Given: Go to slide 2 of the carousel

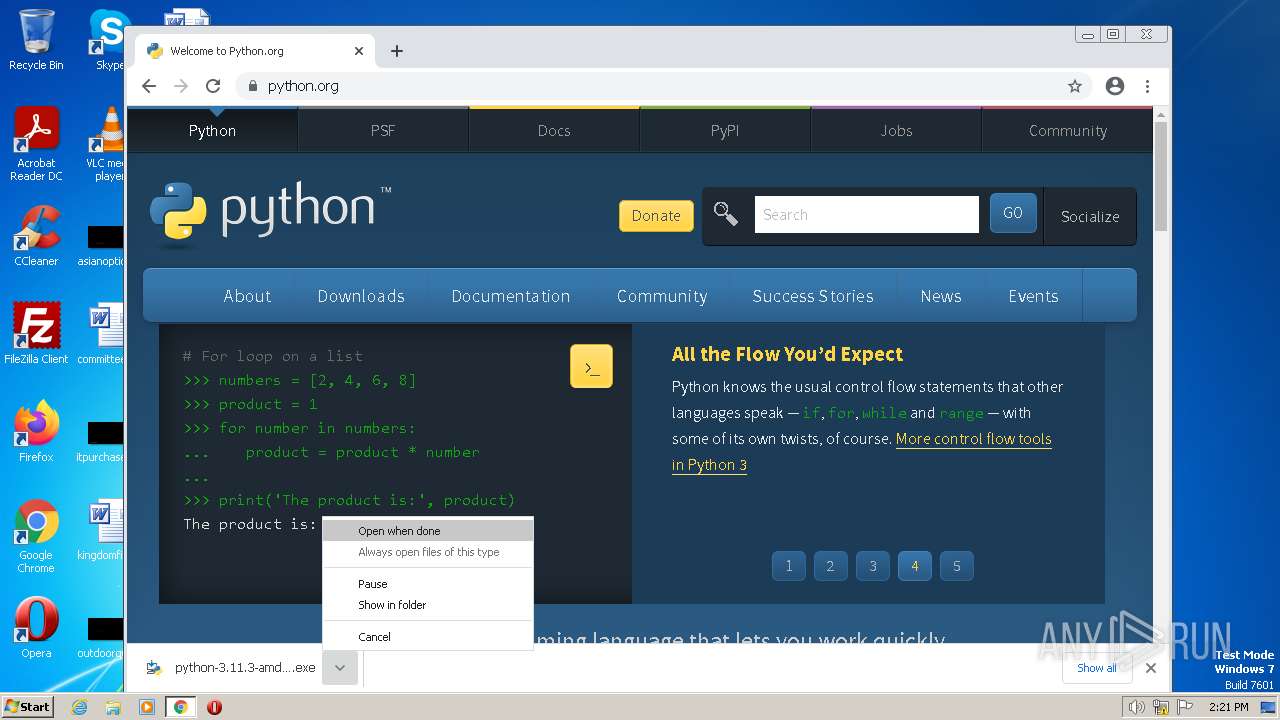Looking at the screenshot, I should (830, 566).
